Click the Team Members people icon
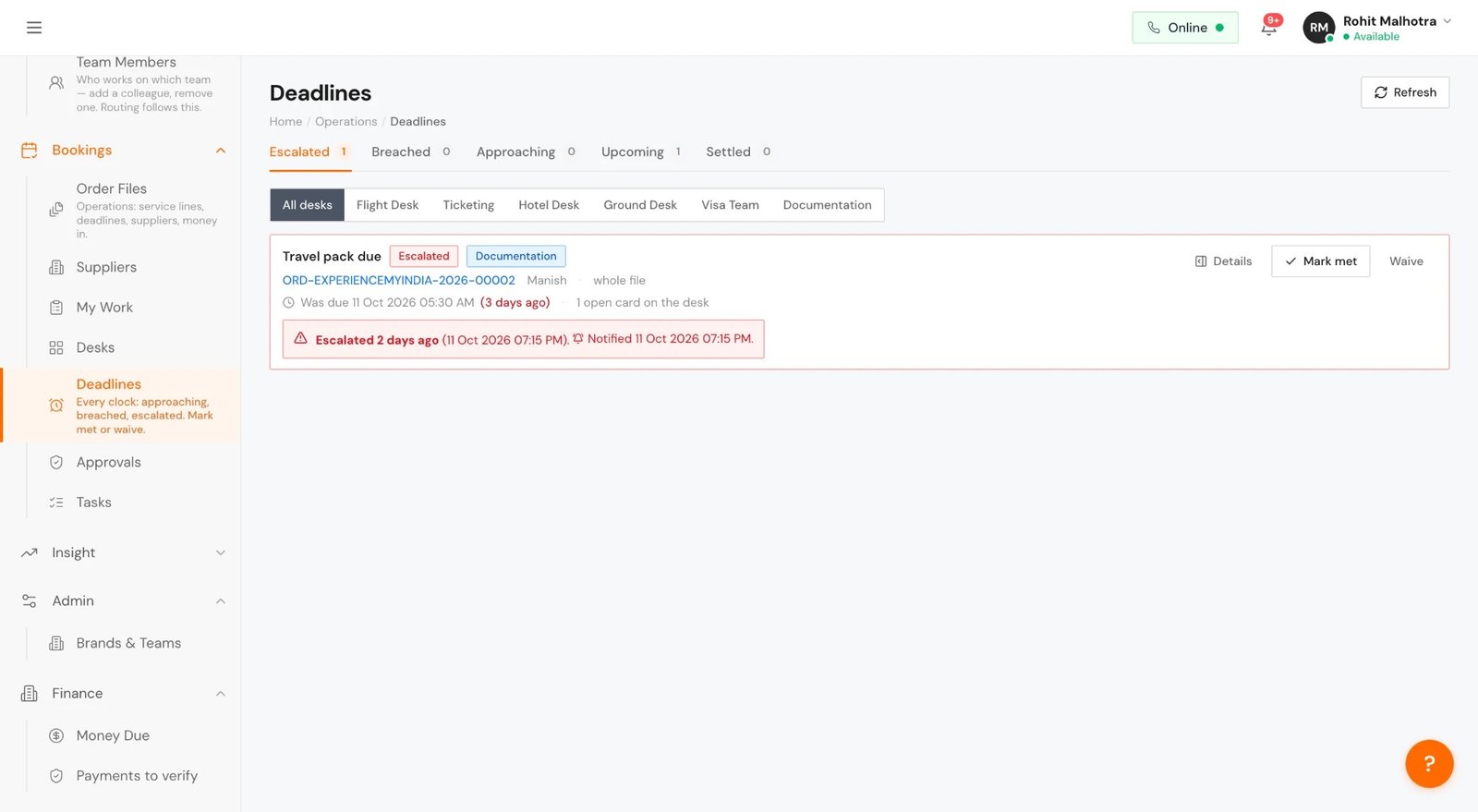This screenshot has width=1478, height=812. coord(56,83)
